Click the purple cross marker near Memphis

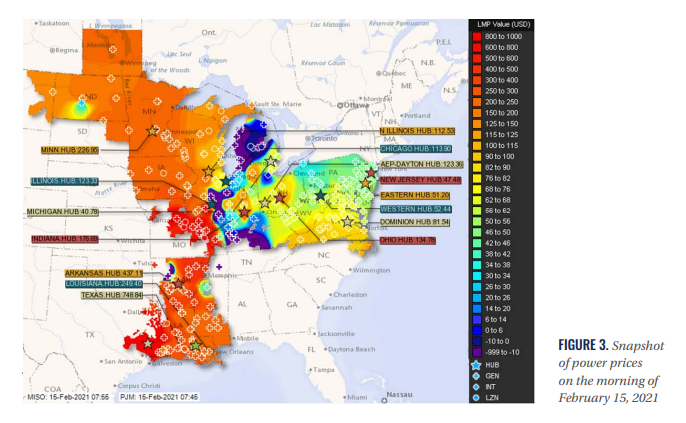(219, 267)
